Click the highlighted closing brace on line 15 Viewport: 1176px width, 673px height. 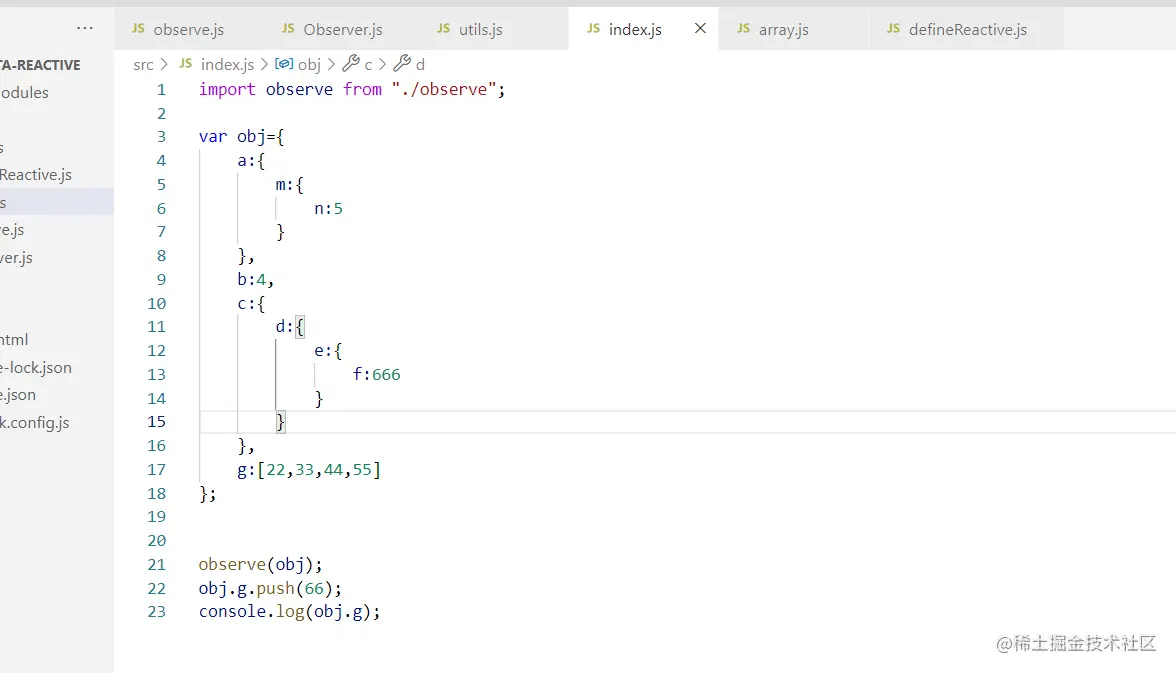[280, 422]
